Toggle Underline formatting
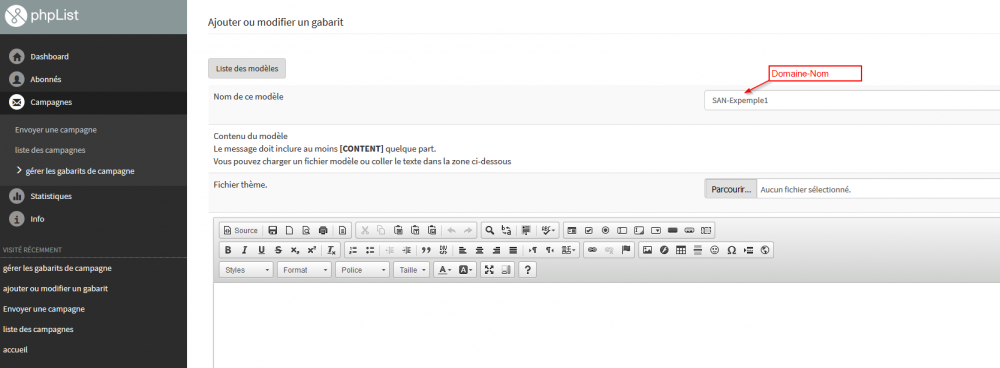 click(261, 250)
